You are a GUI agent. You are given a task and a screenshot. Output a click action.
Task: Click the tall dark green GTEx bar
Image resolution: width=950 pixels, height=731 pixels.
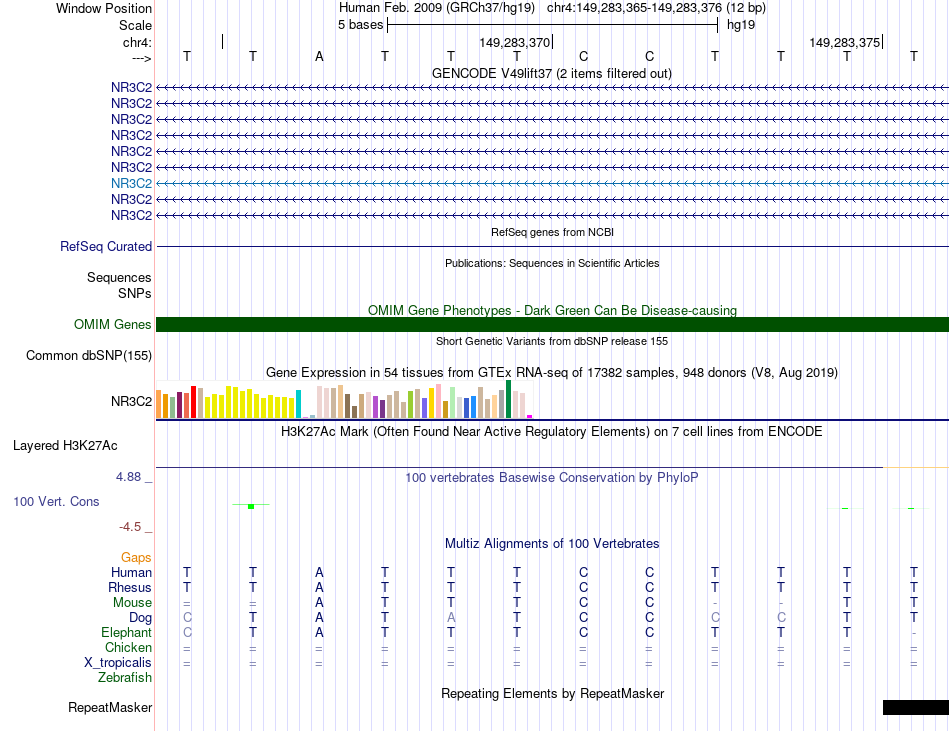(508, 399)
